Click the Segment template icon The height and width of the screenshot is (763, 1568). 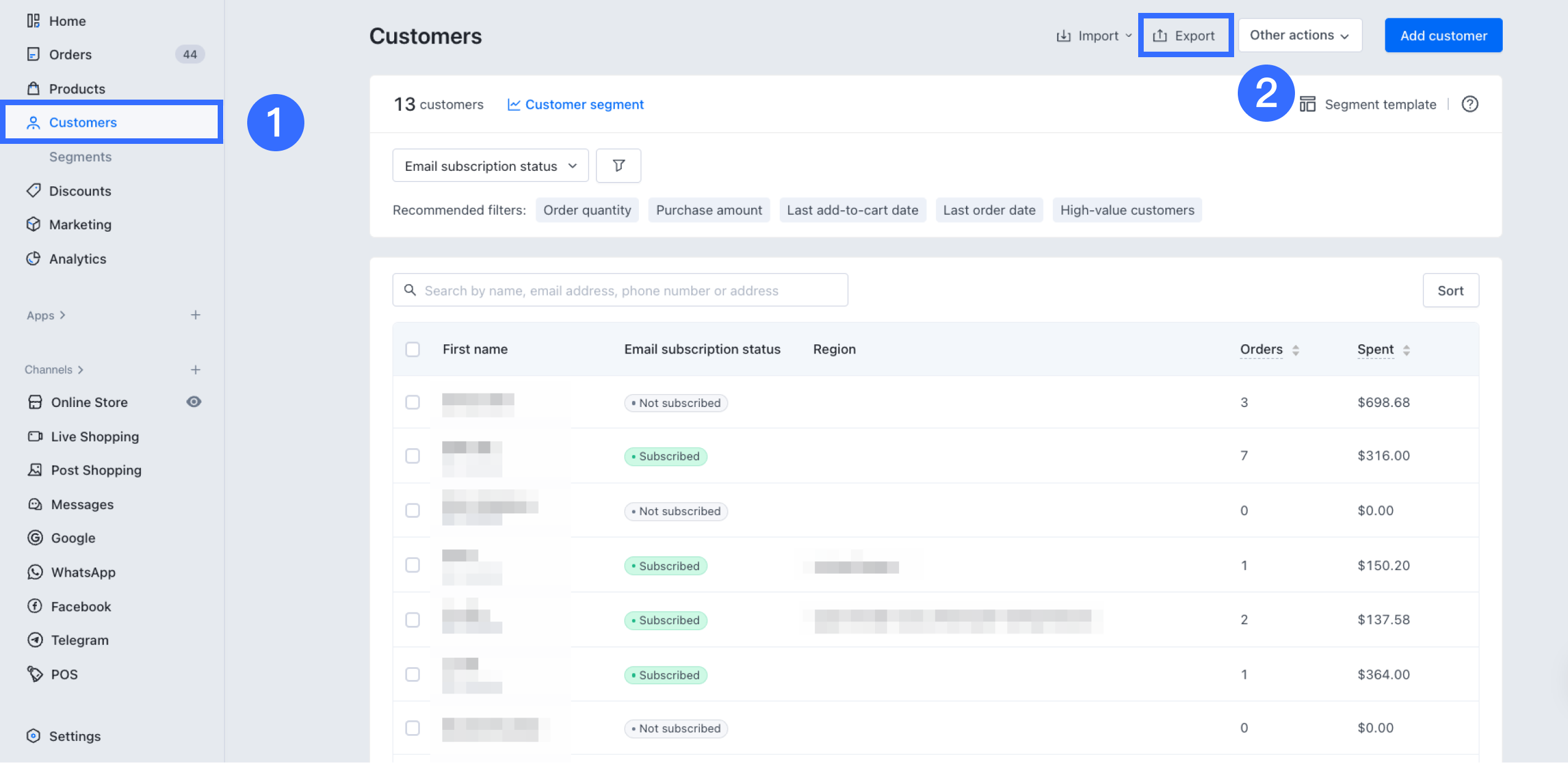1307,105
